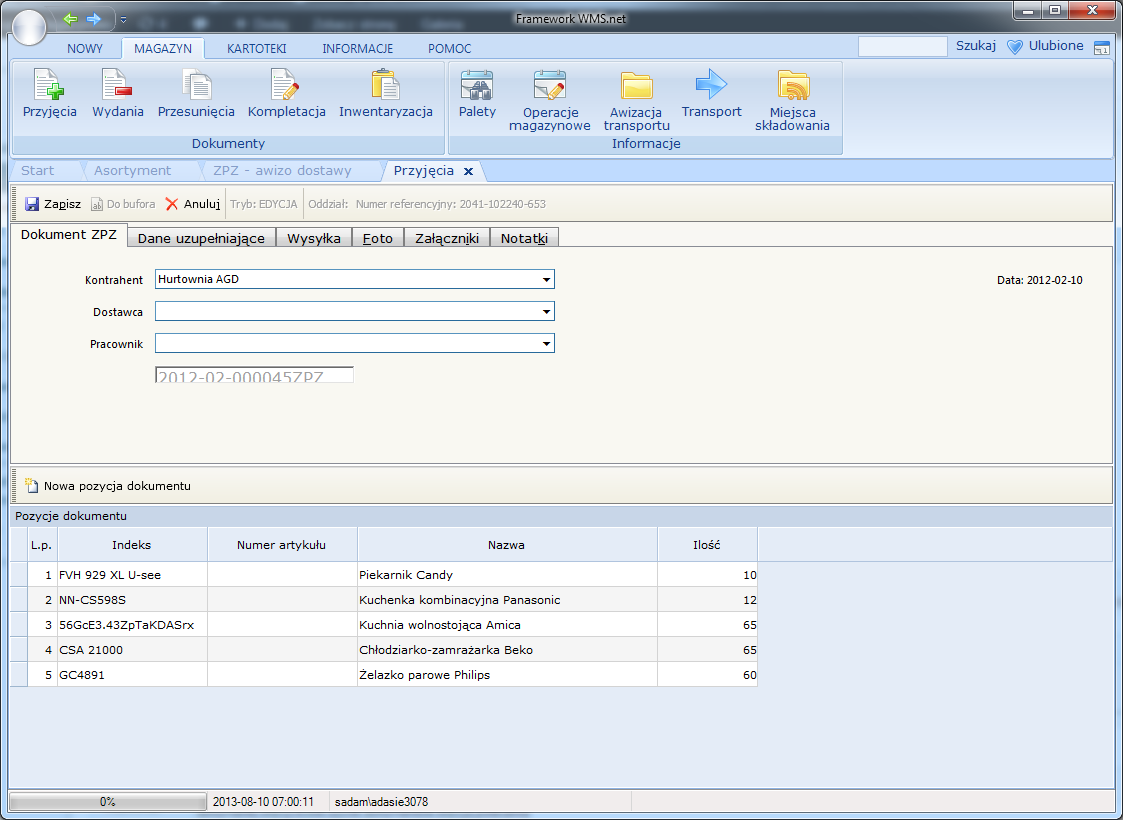Cancel editing with Anuluj

[x=192, y=204]
